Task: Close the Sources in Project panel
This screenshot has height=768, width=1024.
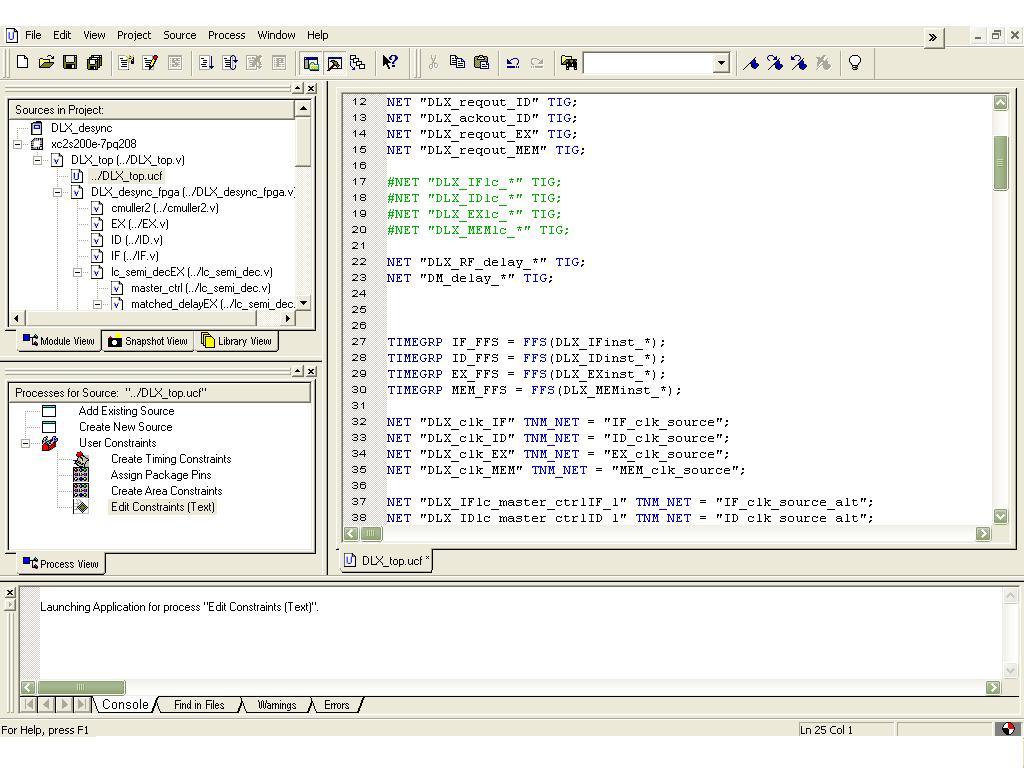Action: point(312,88)
